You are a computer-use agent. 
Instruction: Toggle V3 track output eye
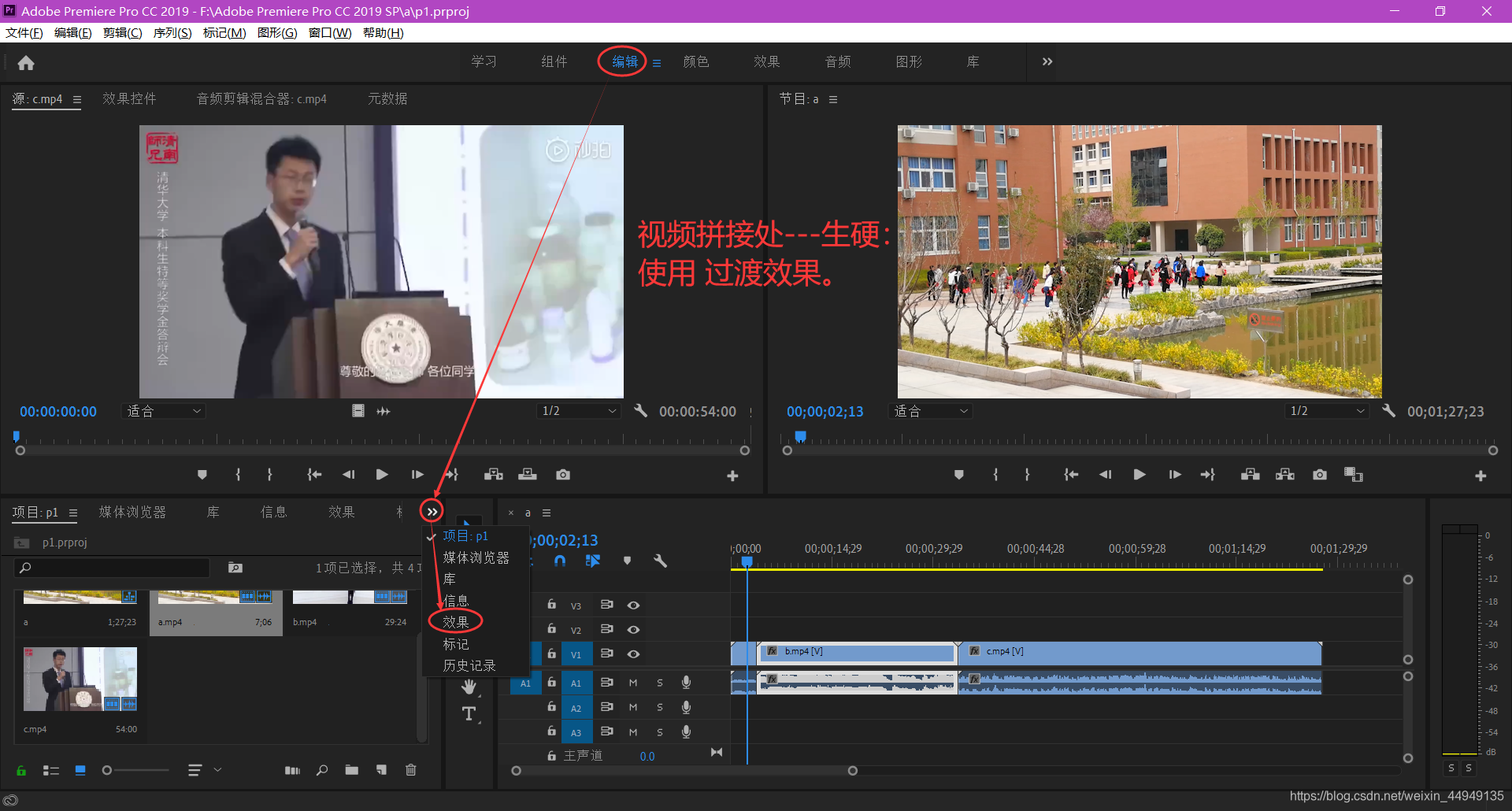click(633, 605)
